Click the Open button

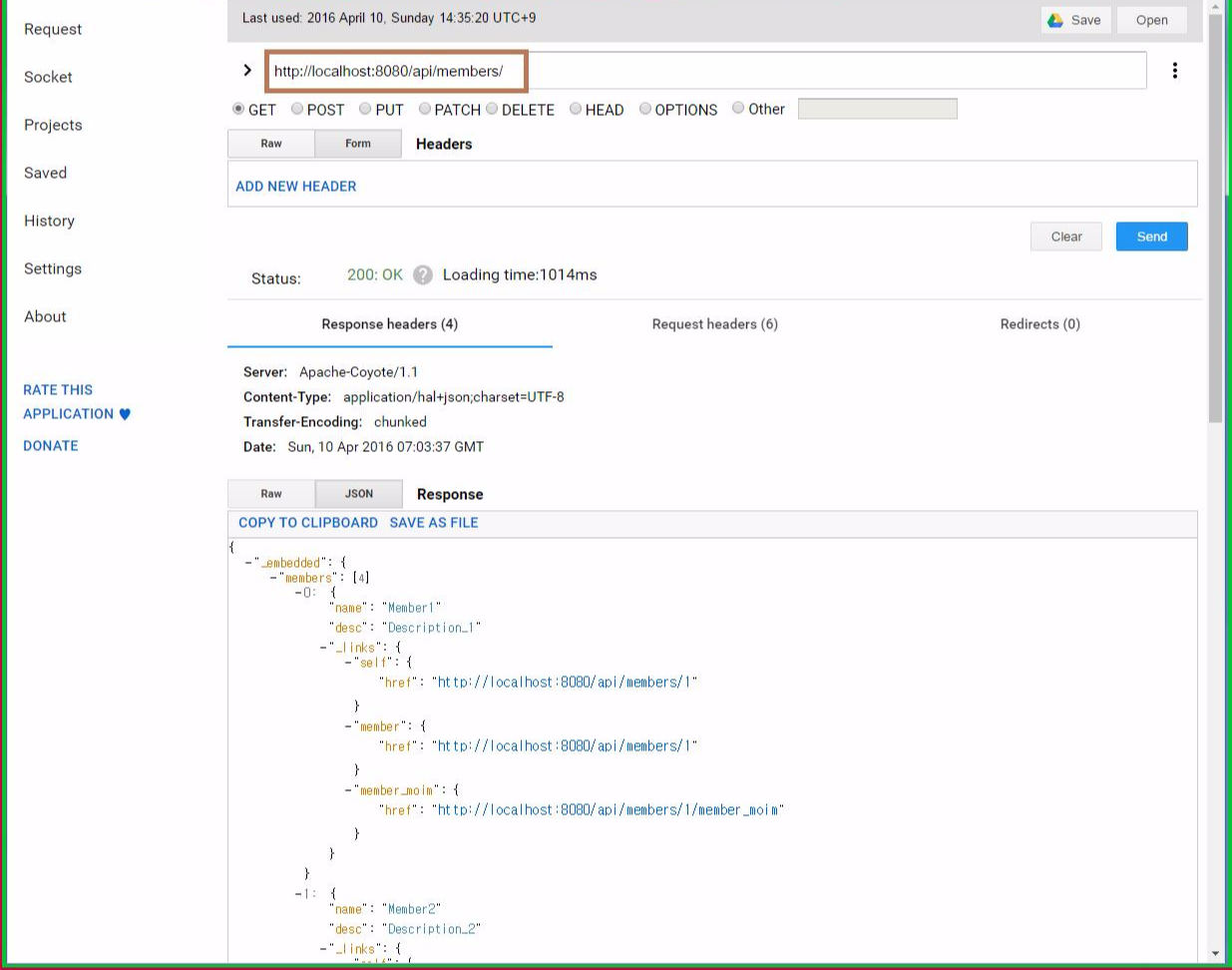coord(1152,20)
